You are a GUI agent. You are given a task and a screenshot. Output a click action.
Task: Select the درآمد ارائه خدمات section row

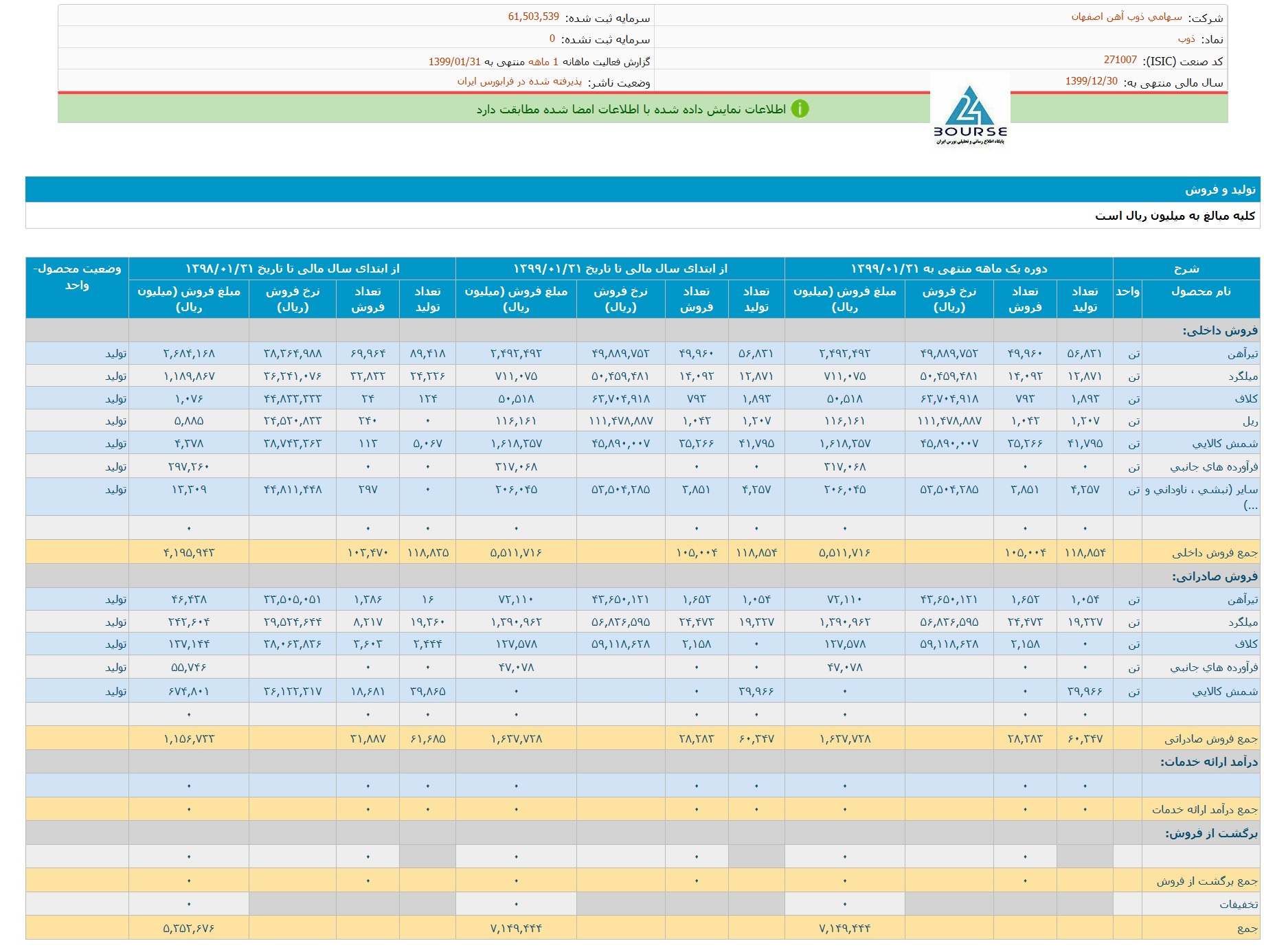coord(1209,762)
